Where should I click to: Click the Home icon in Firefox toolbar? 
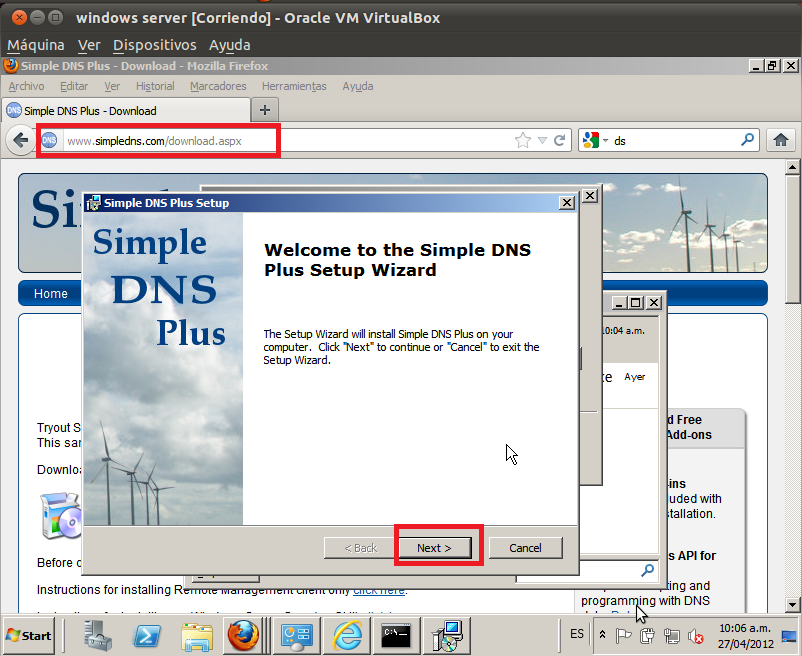[x=781, y=140]
